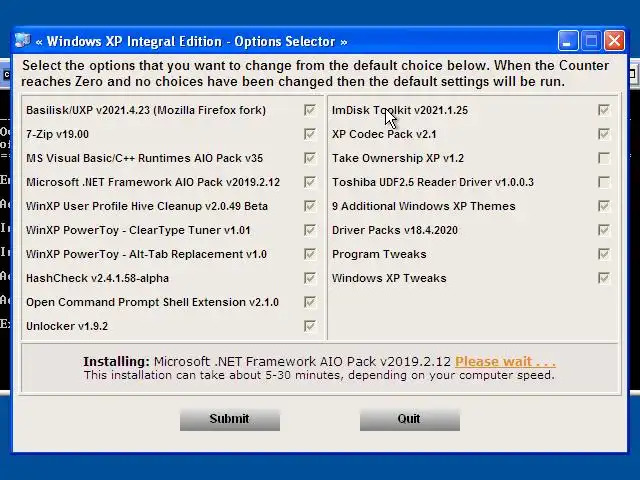Toggle the Alt-Tab Replacement v1.0 checkbox
The image size is (640, 480).
click(x=309, y=254)
